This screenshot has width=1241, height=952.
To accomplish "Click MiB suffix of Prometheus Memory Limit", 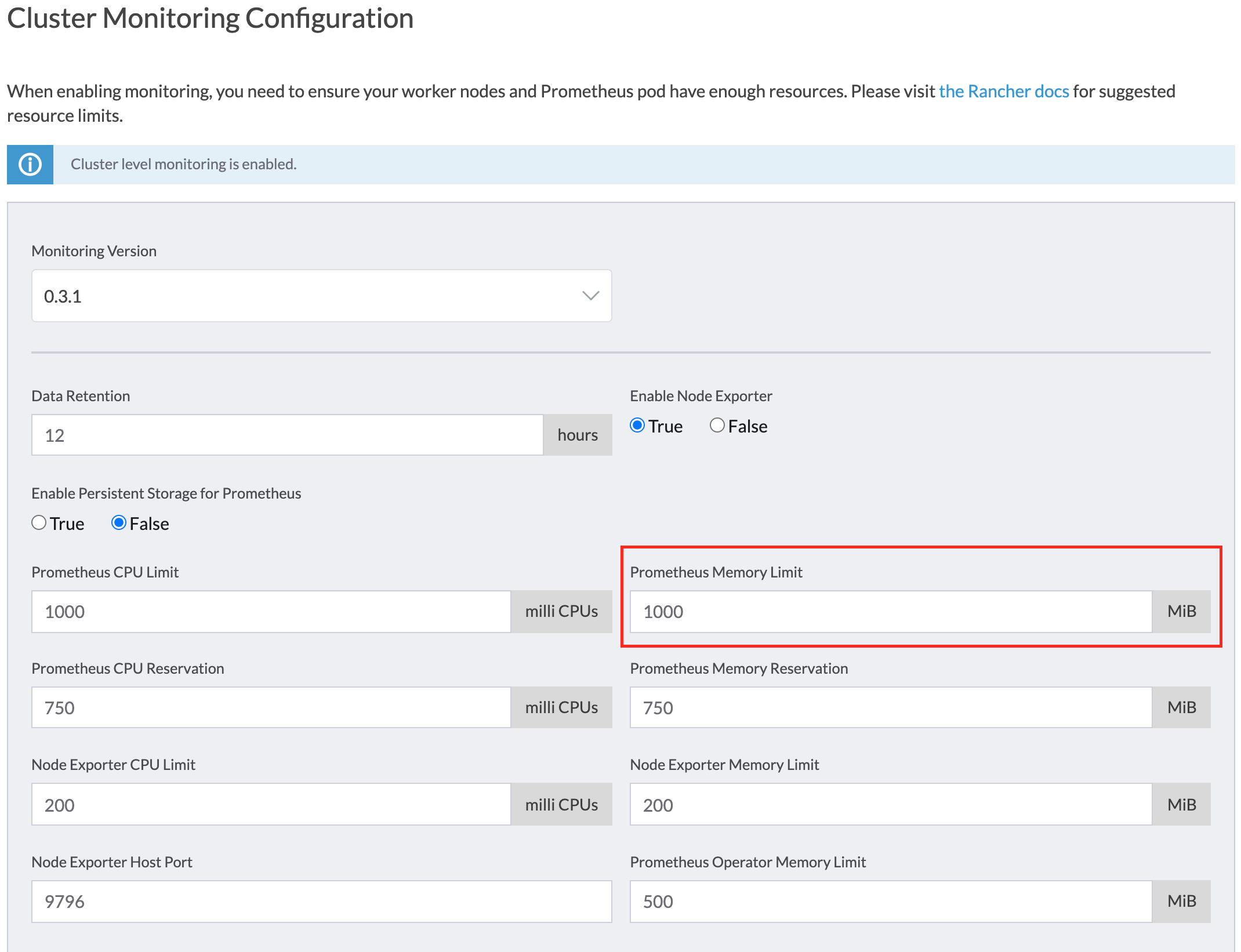I will 1181,612.
